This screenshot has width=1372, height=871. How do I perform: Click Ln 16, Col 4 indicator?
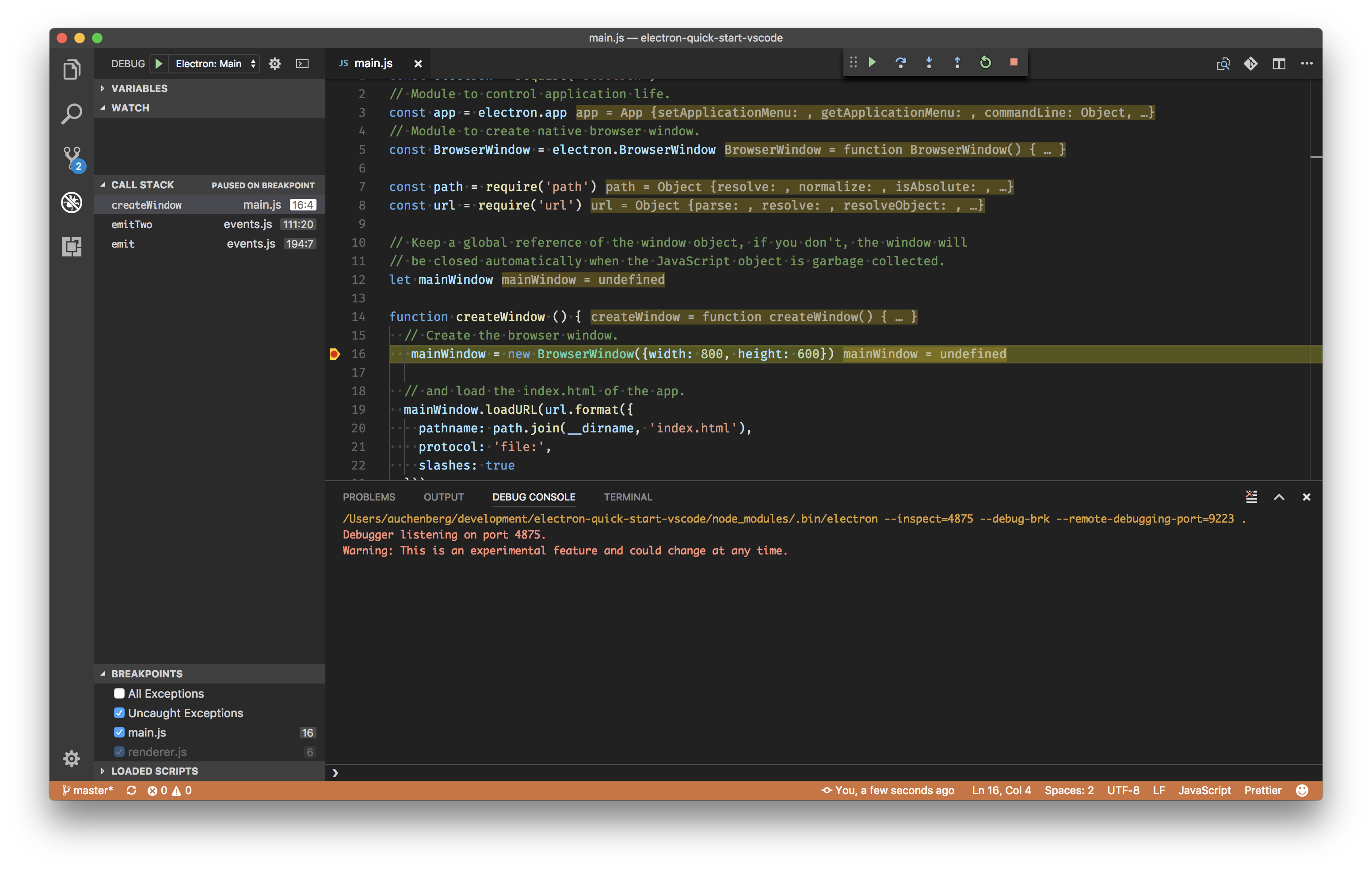[1001, 790]
